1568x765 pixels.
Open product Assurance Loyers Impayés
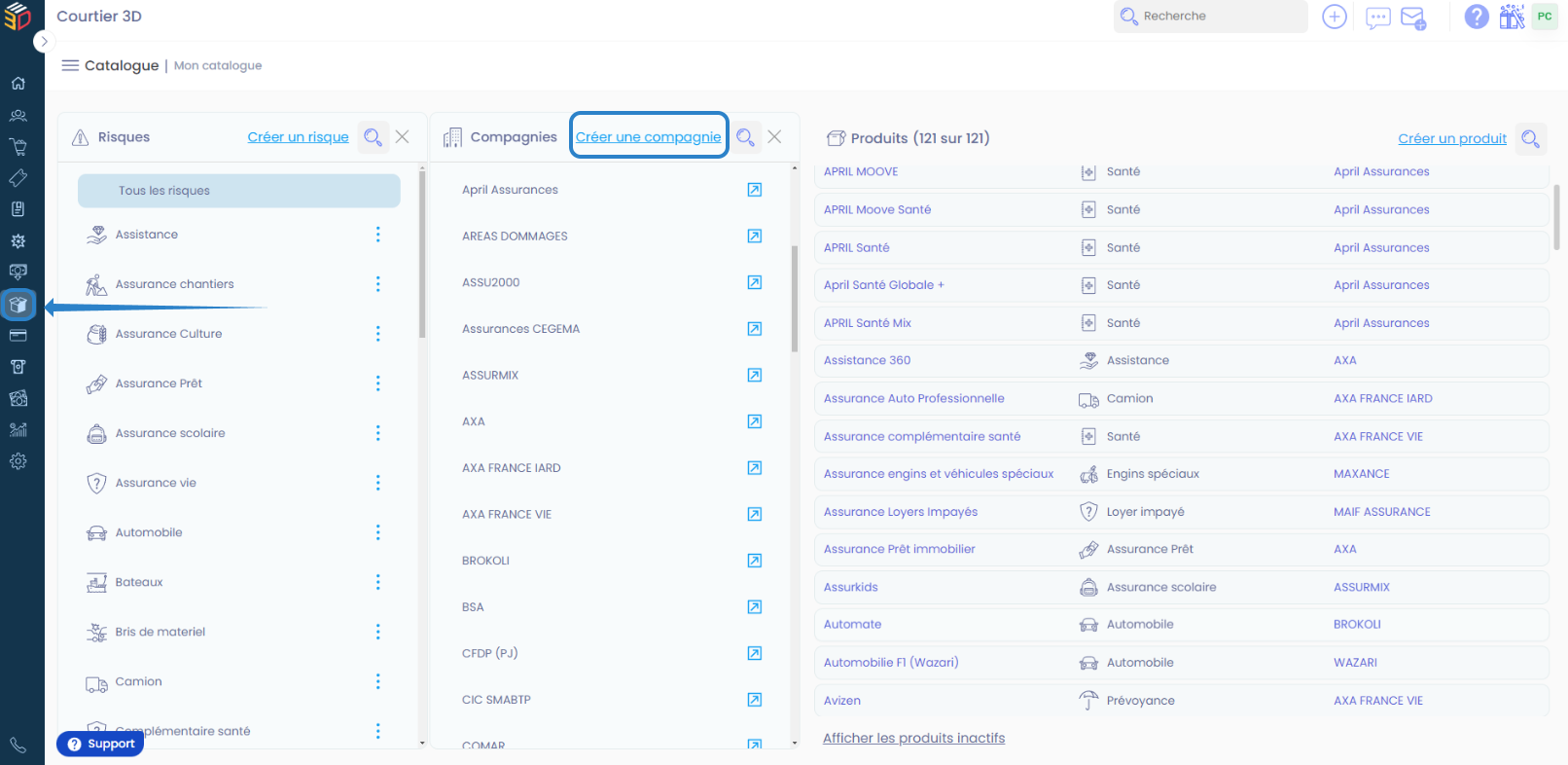click(x=901, y=512)
